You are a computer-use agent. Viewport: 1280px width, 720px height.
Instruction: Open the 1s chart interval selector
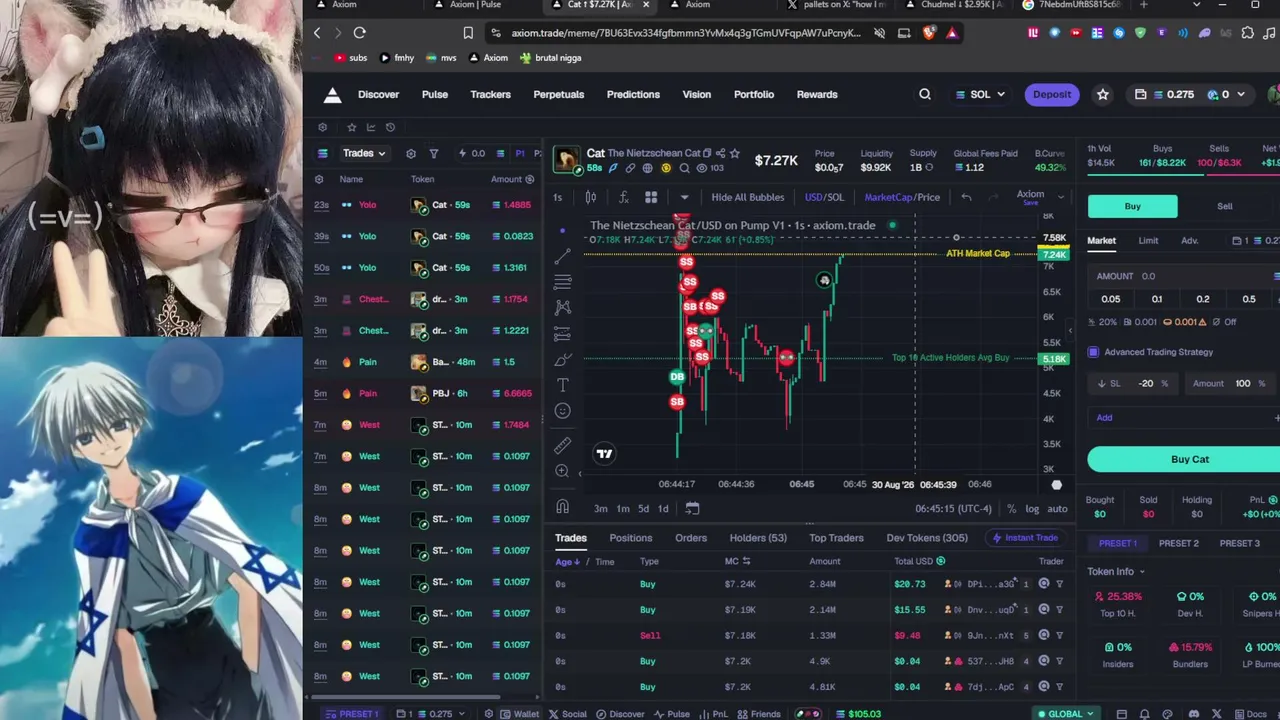[558, 197]
